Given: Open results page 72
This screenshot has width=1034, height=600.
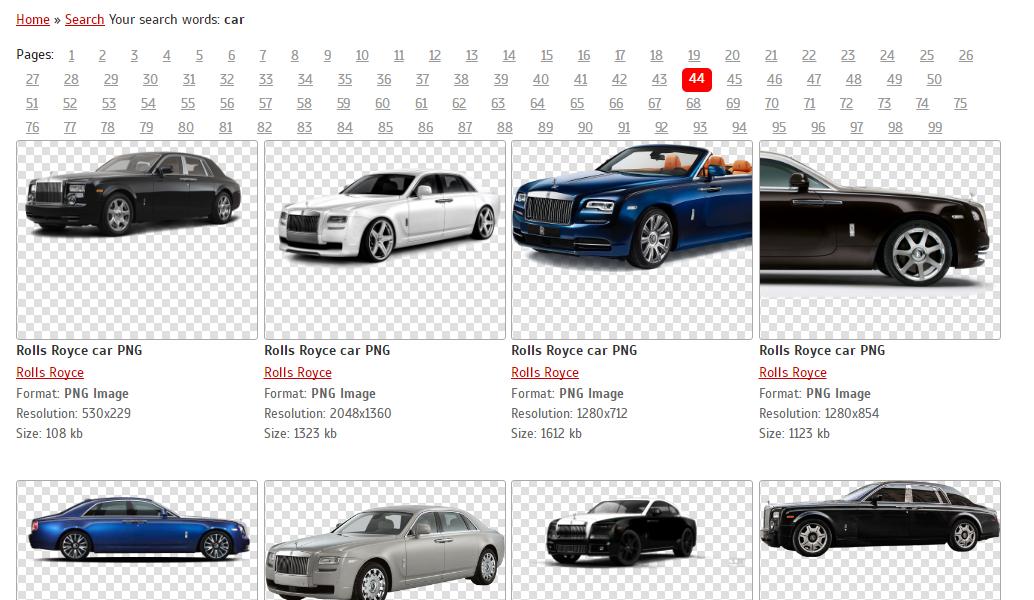Looking at the screenshot, I should tap(846, 104).
